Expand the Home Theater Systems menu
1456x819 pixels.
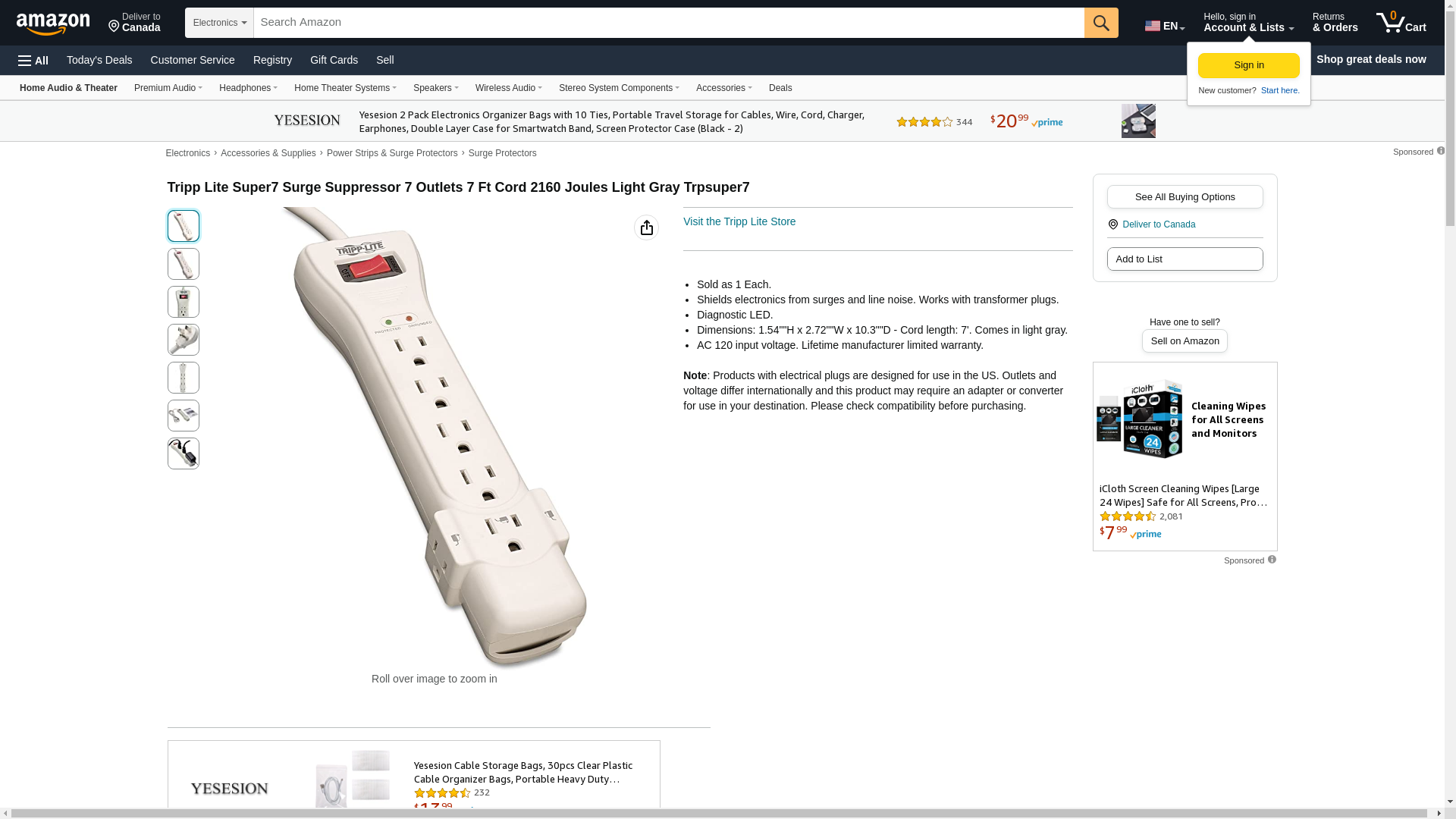345,88
